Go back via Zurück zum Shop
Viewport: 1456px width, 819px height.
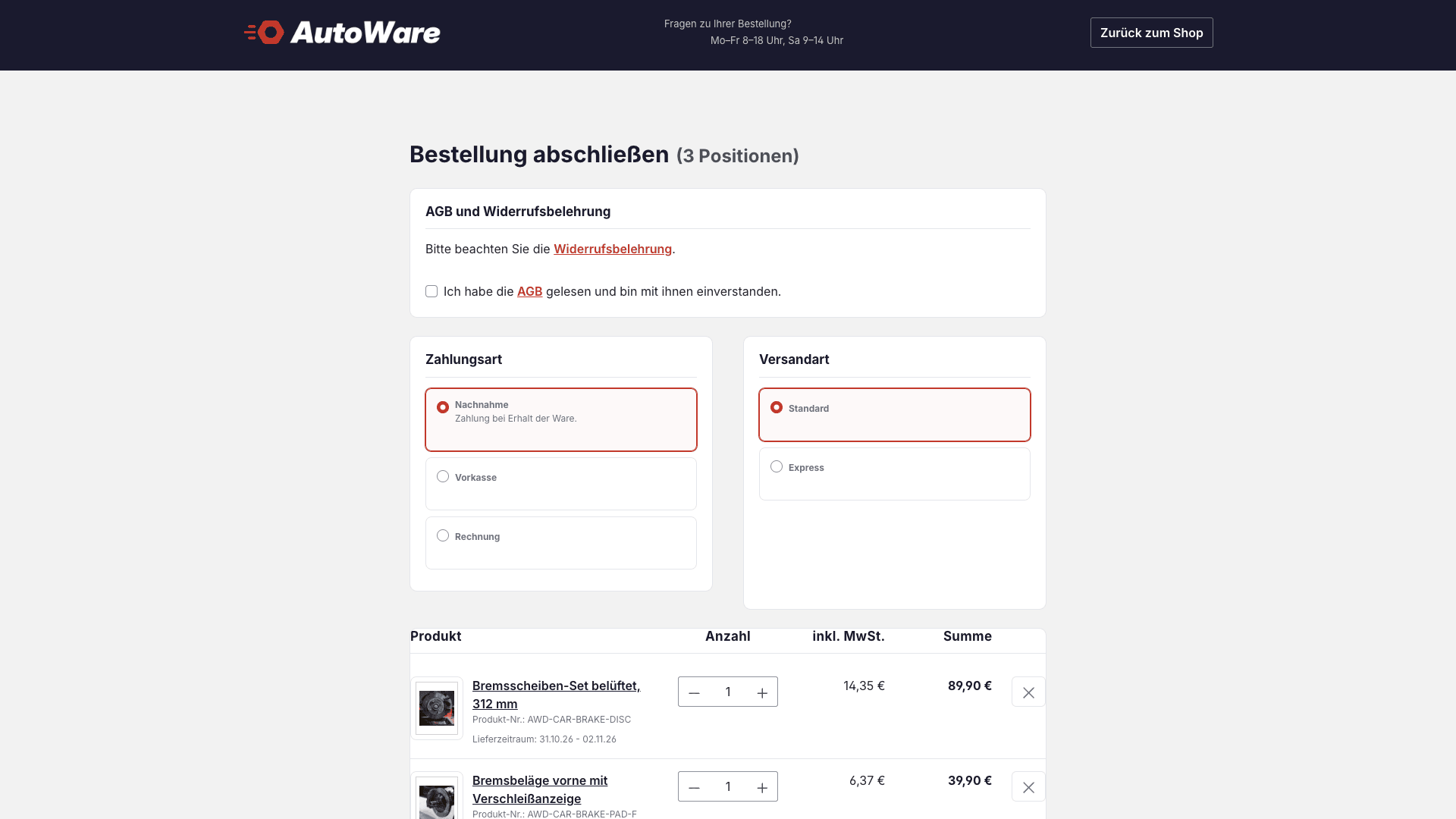(1151, 33)
